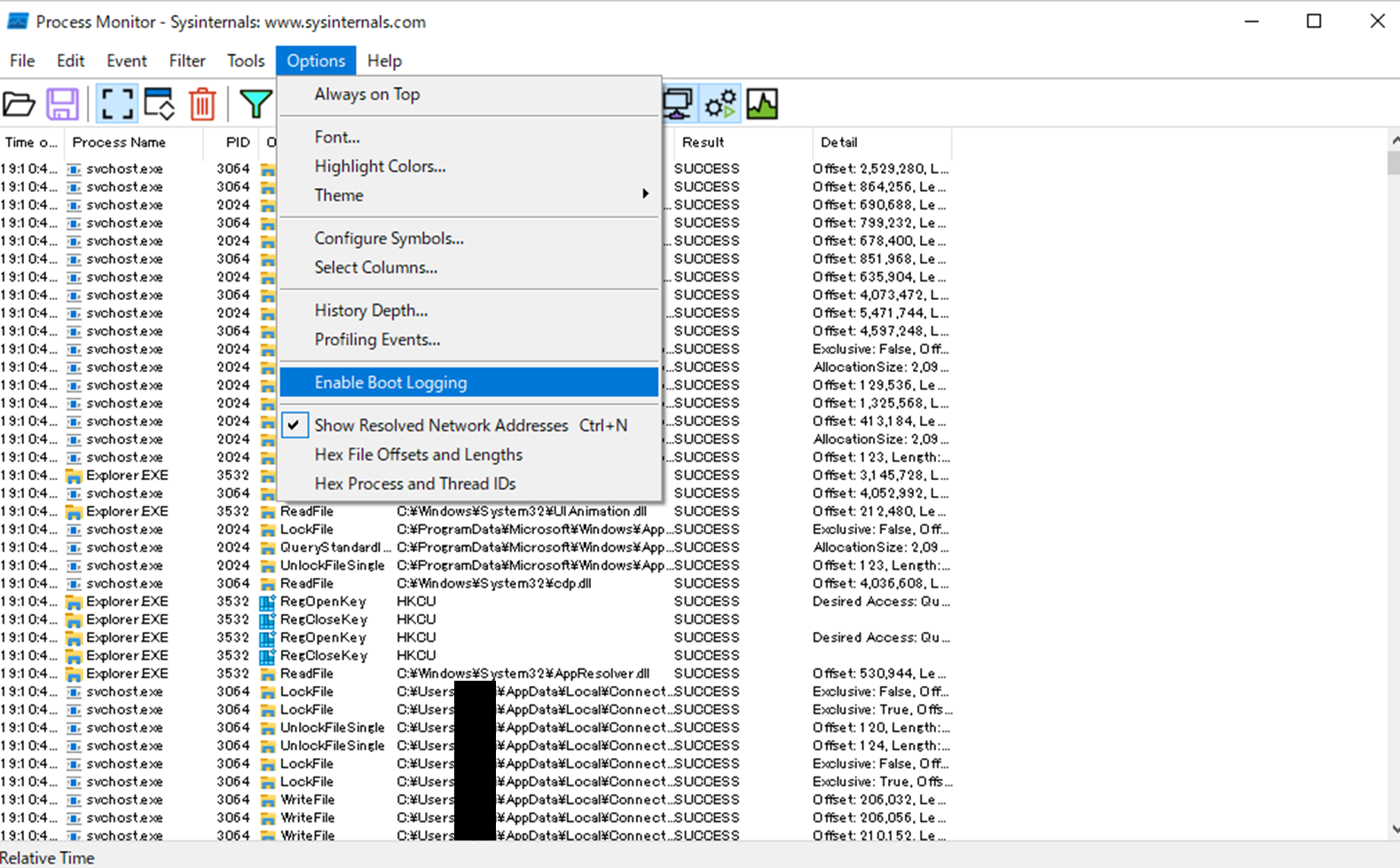Click the Open file folder icon

click(19, 105)
